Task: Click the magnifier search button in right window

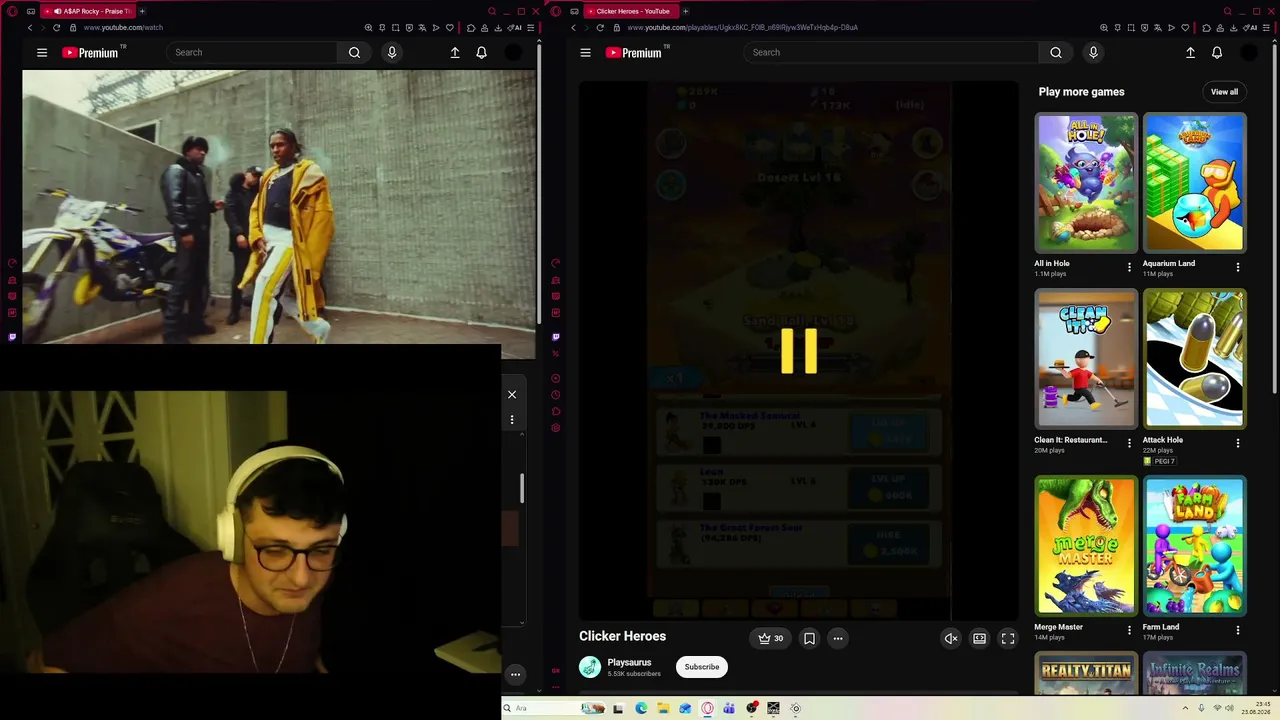Action: [1056, 52]
